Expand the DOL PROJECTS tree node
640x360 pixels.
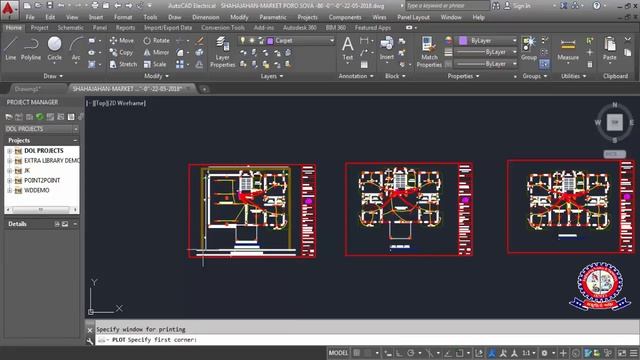[9, 151]
